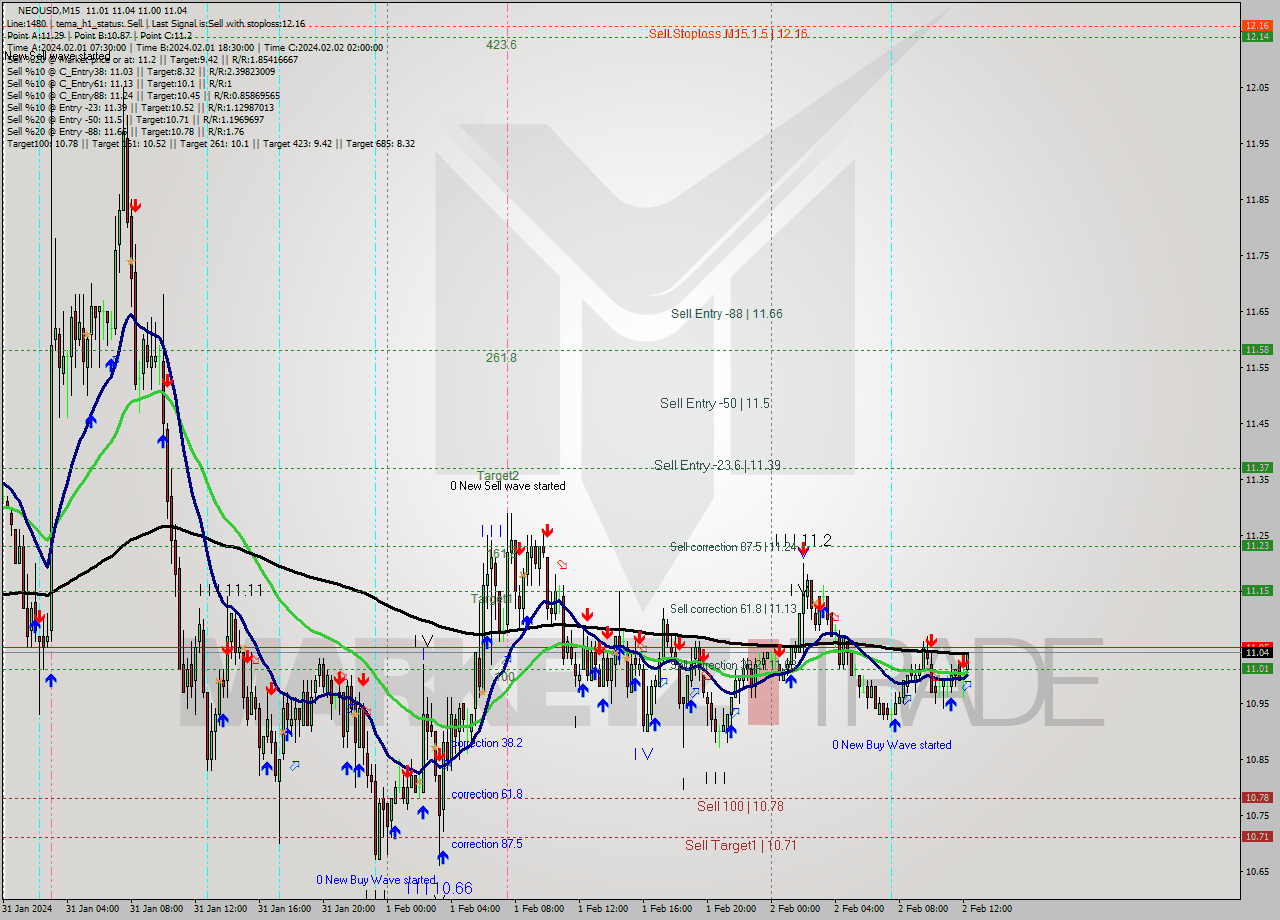Click the green 11.15 price tag
The image size is (1280, 920).
click(1257, 590)
